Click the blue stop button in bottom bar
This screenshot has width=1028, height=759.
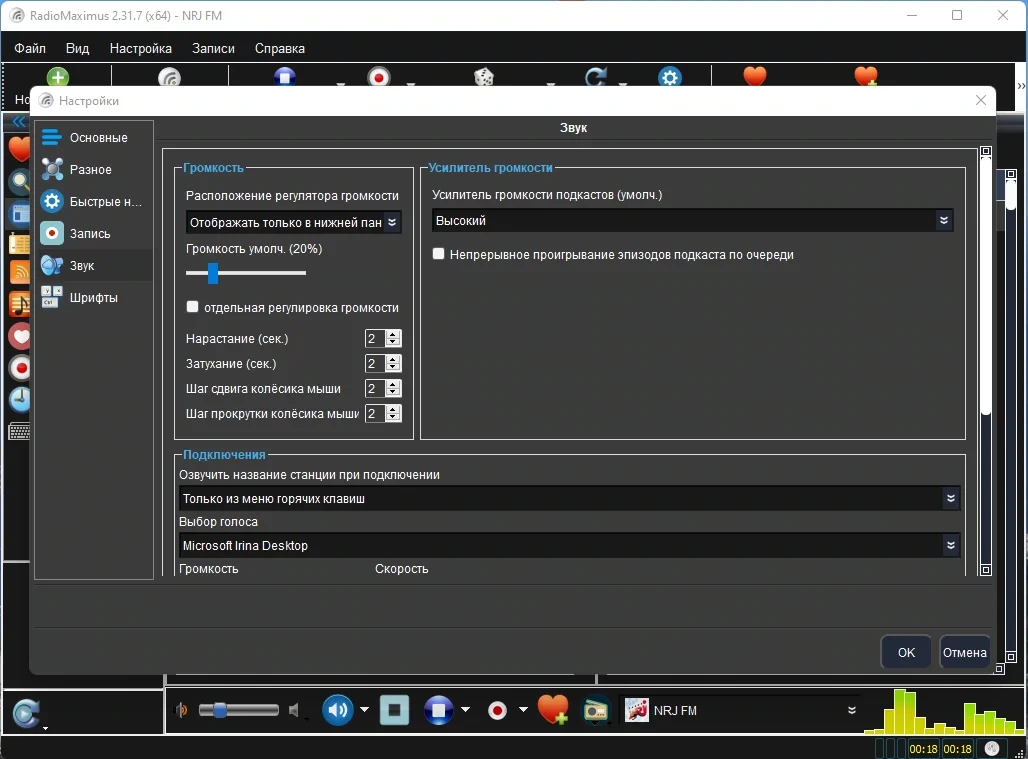click(x=439, y=710)
